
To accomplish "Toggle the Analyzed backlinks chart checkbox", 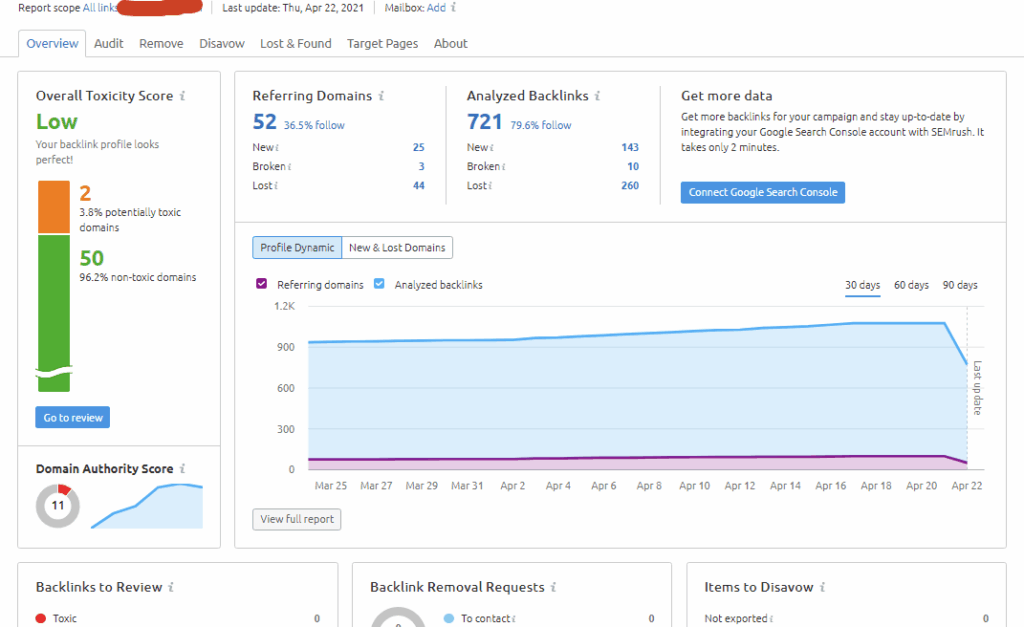I will [379, 284].
